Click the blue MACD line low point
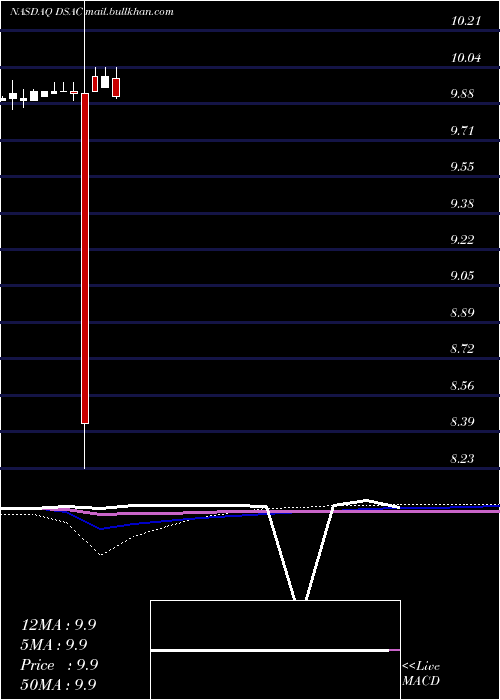Image resolution: width=500 pixels, height=700 pixels. [x=100, y=529]
